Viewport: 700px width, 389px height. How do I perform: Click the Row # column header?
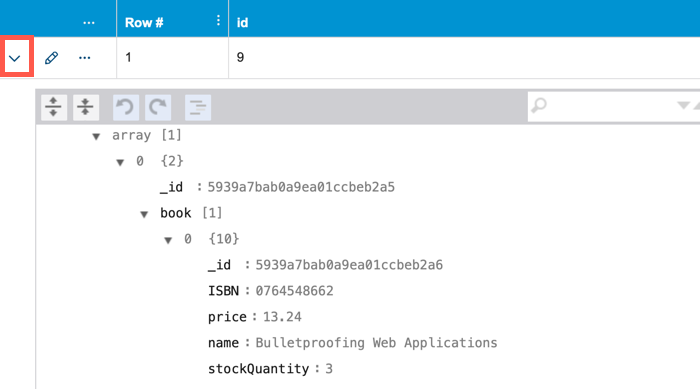144,22
